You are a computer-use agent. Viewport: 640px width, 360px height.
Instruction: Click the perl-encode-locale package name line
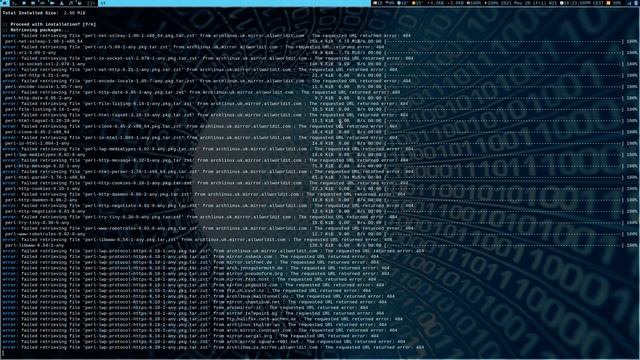tap(44, 87)
